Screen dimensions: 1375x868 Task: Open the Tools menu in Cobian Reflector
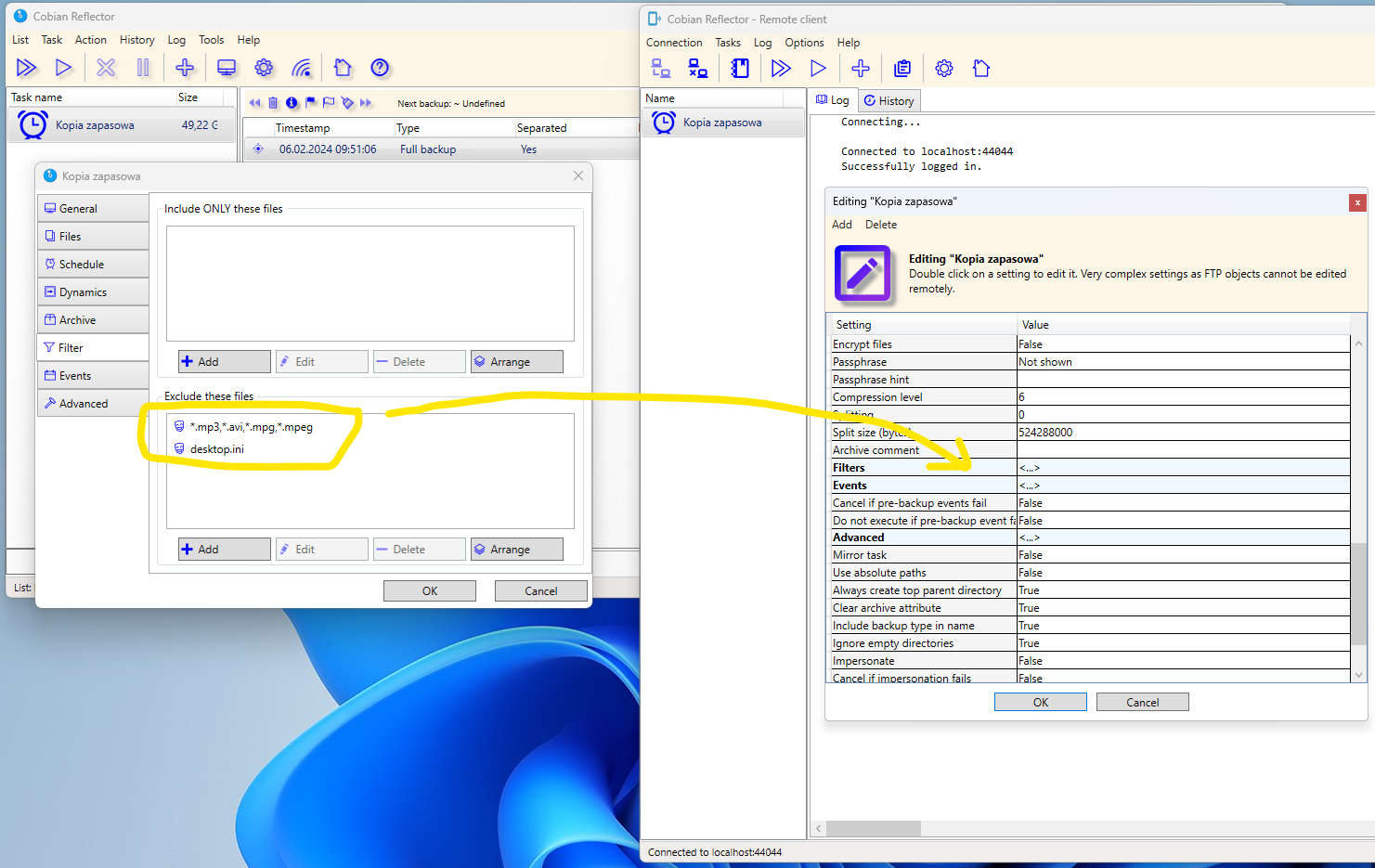tap(212, 40)
